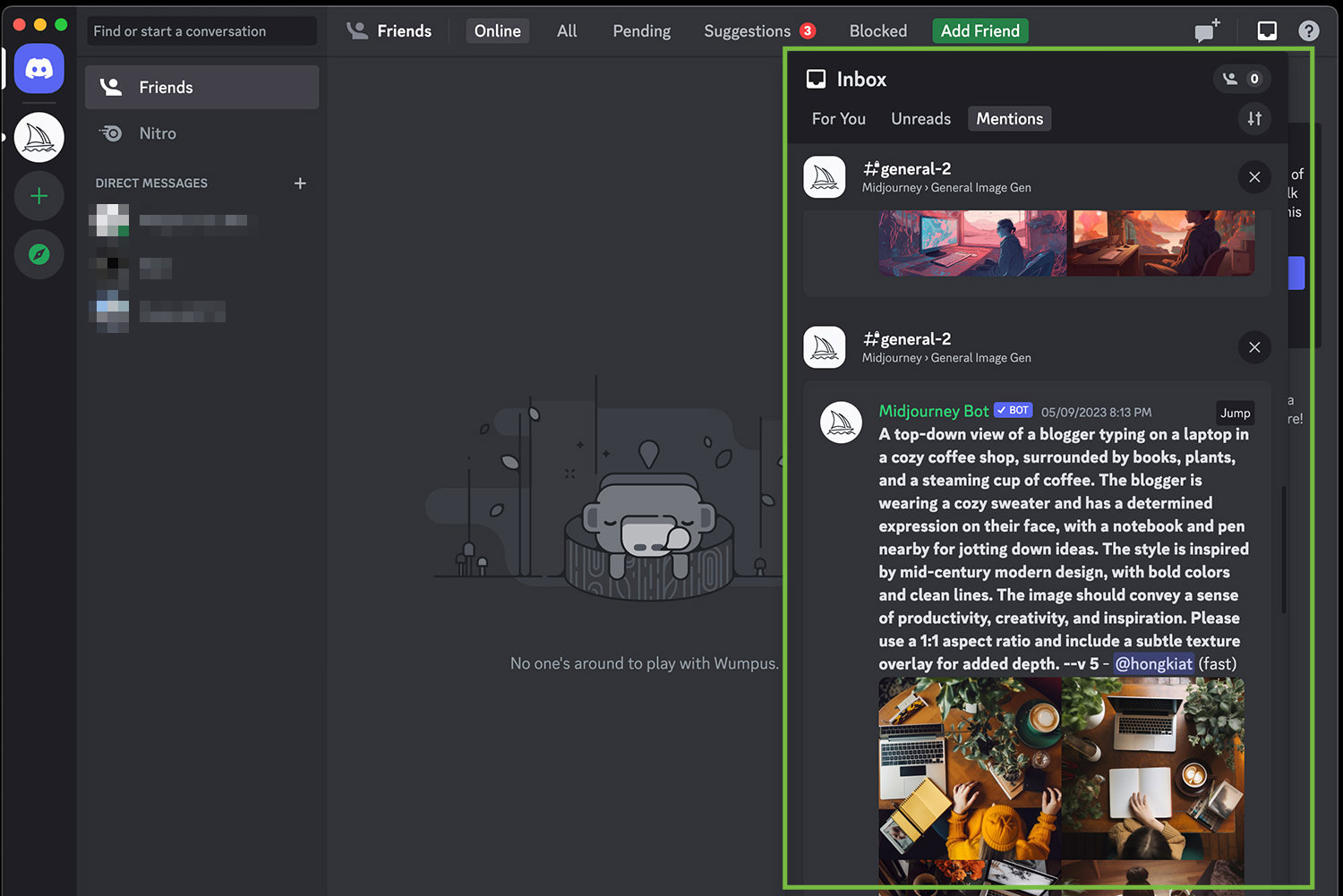The image size is (1343, 896).
Task: Open Nitro in sidebar
Action: pos(202,133)
